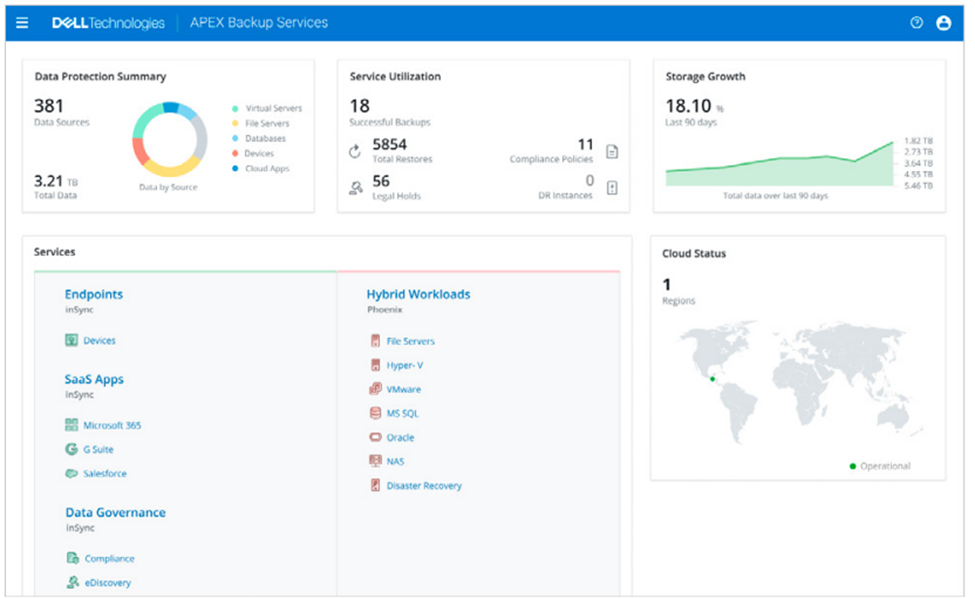Image resolution: width=975 pixels, height=598 pixels.
Task: Click the Total Restores circular arrow icon
Action: click(355, 152)
